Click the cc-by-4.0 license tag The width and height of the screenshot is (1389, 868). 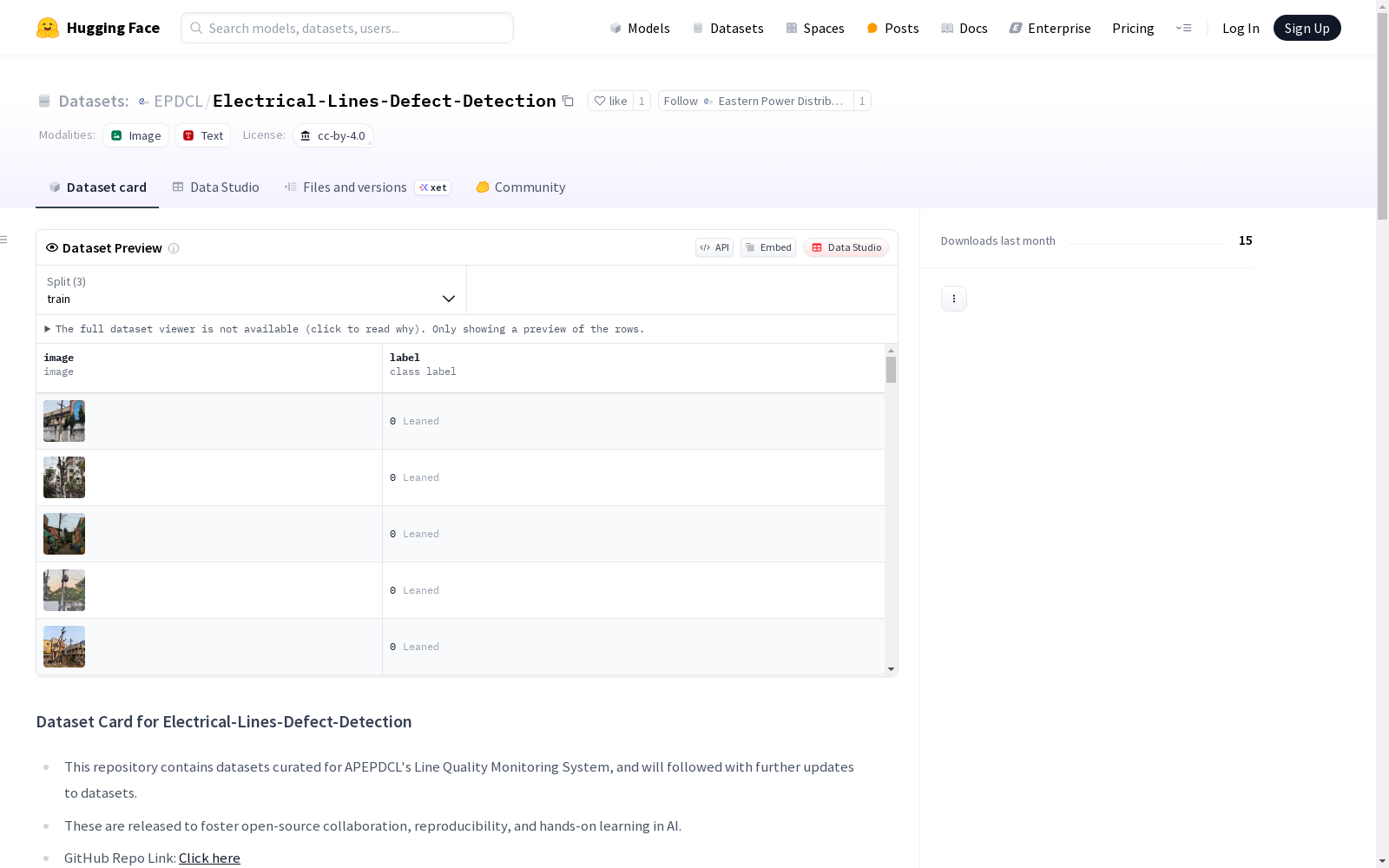click(333, 136)
